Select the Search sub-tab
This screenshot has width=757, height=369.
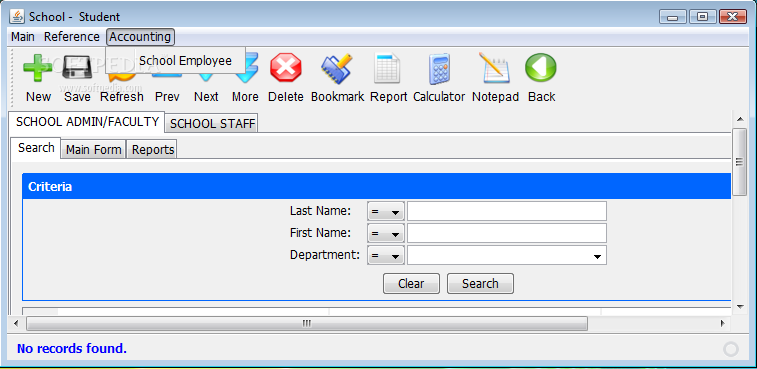pos(36,148)
